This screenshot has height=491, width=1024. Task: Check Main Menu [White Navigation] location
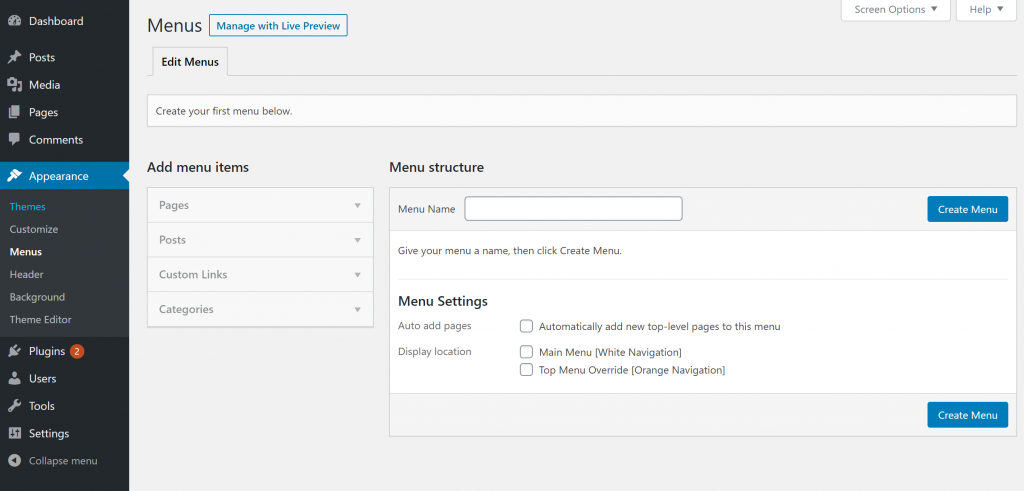[x=526, y=352]
